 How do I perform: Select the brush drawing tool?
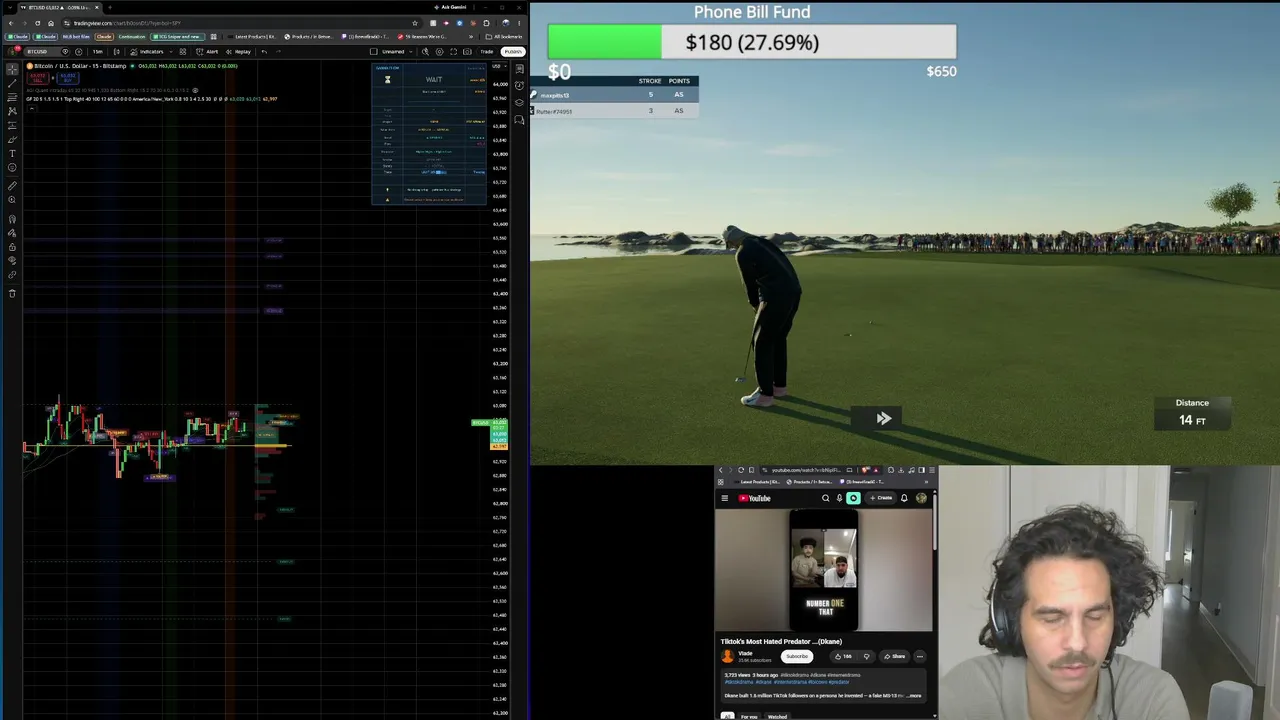(12, 139)
